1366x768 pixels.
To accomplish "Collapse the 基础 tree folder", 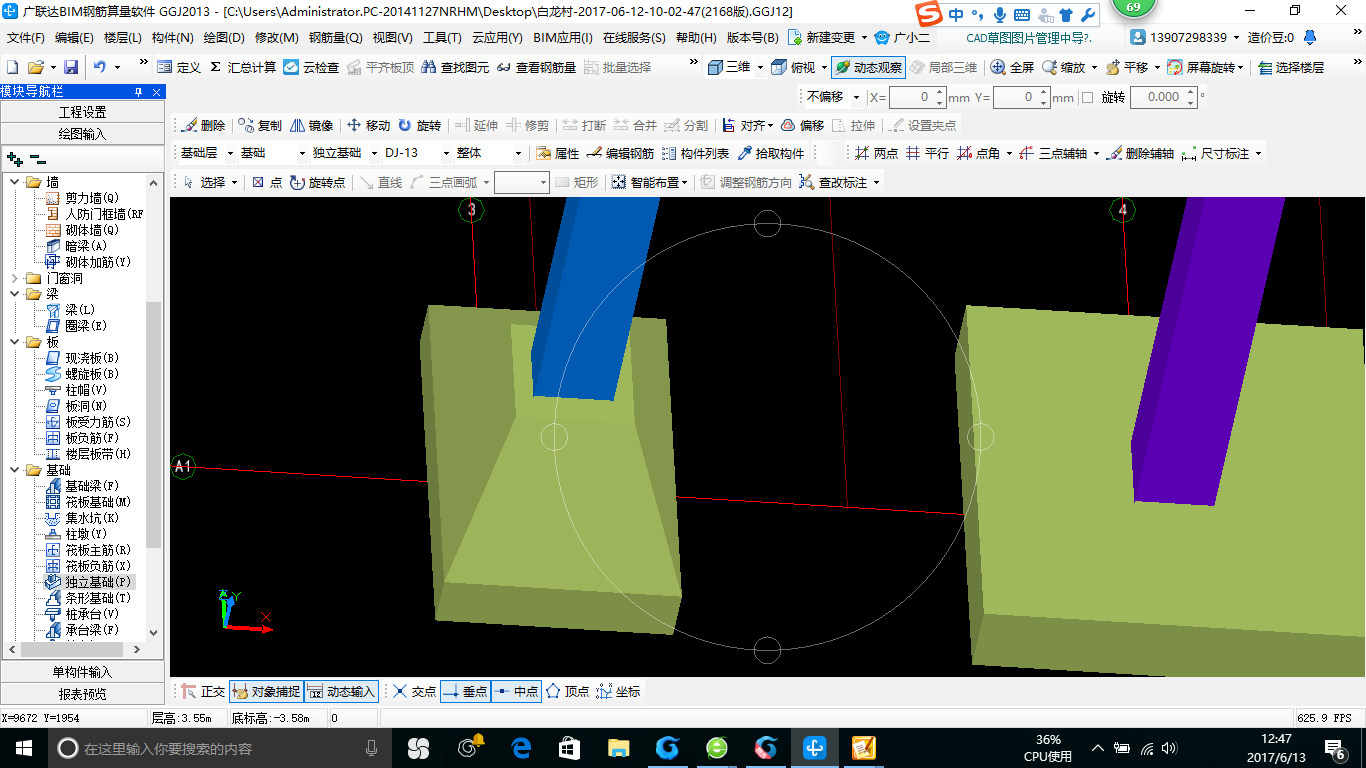I will click(15, 470).
